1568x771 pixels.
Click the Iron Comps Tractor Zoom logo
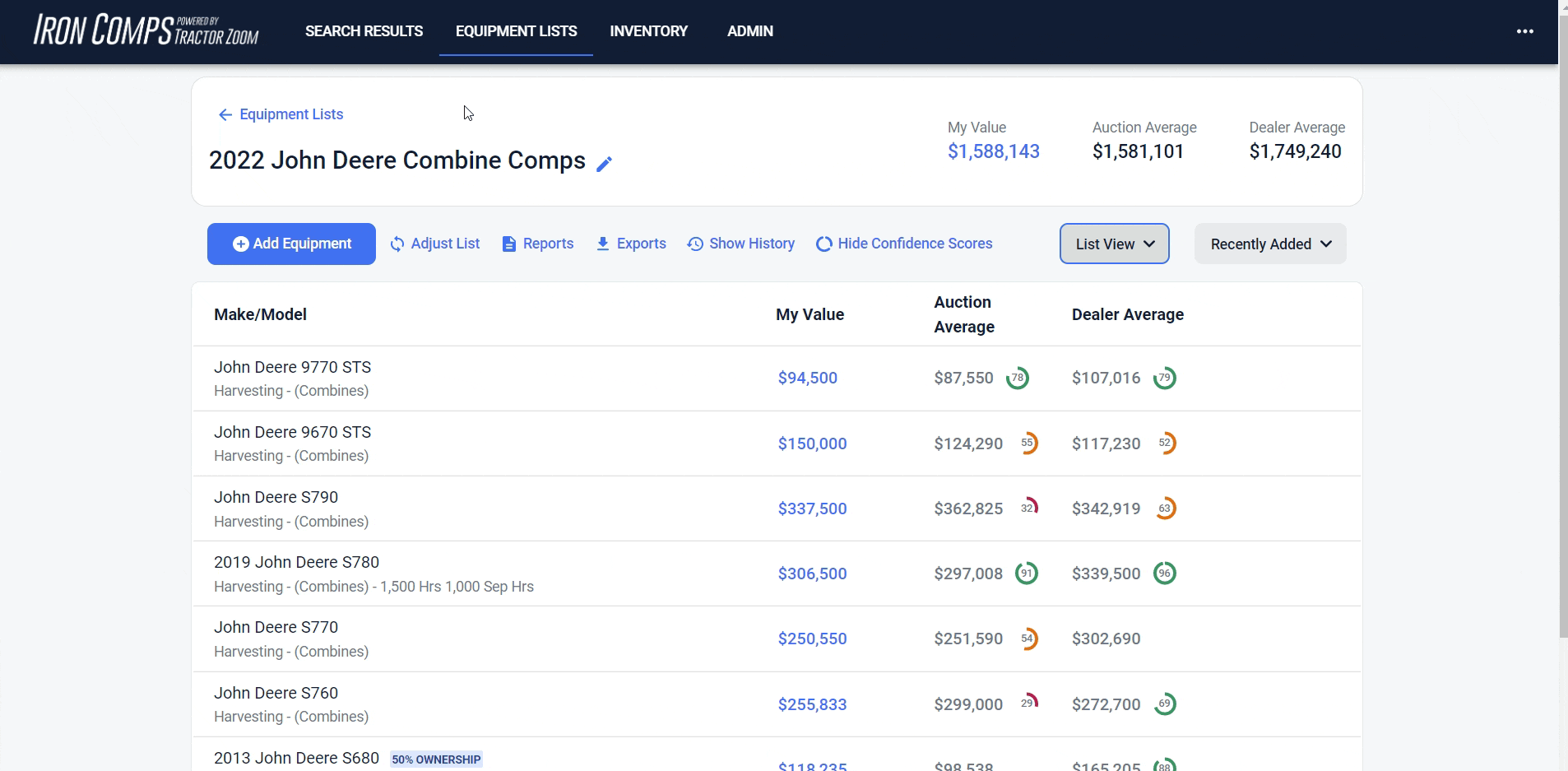[146, 30]
